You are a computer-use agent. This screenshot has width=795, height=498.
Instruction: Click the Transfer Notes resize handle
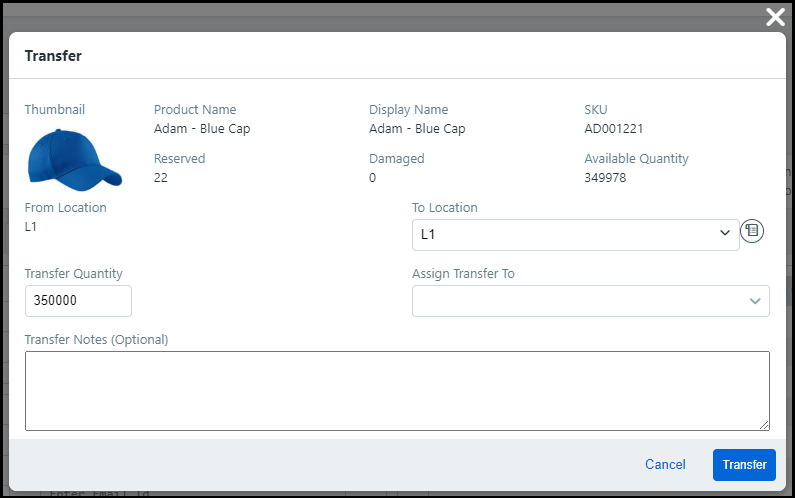pyautogui.click(x=764, y=425)
